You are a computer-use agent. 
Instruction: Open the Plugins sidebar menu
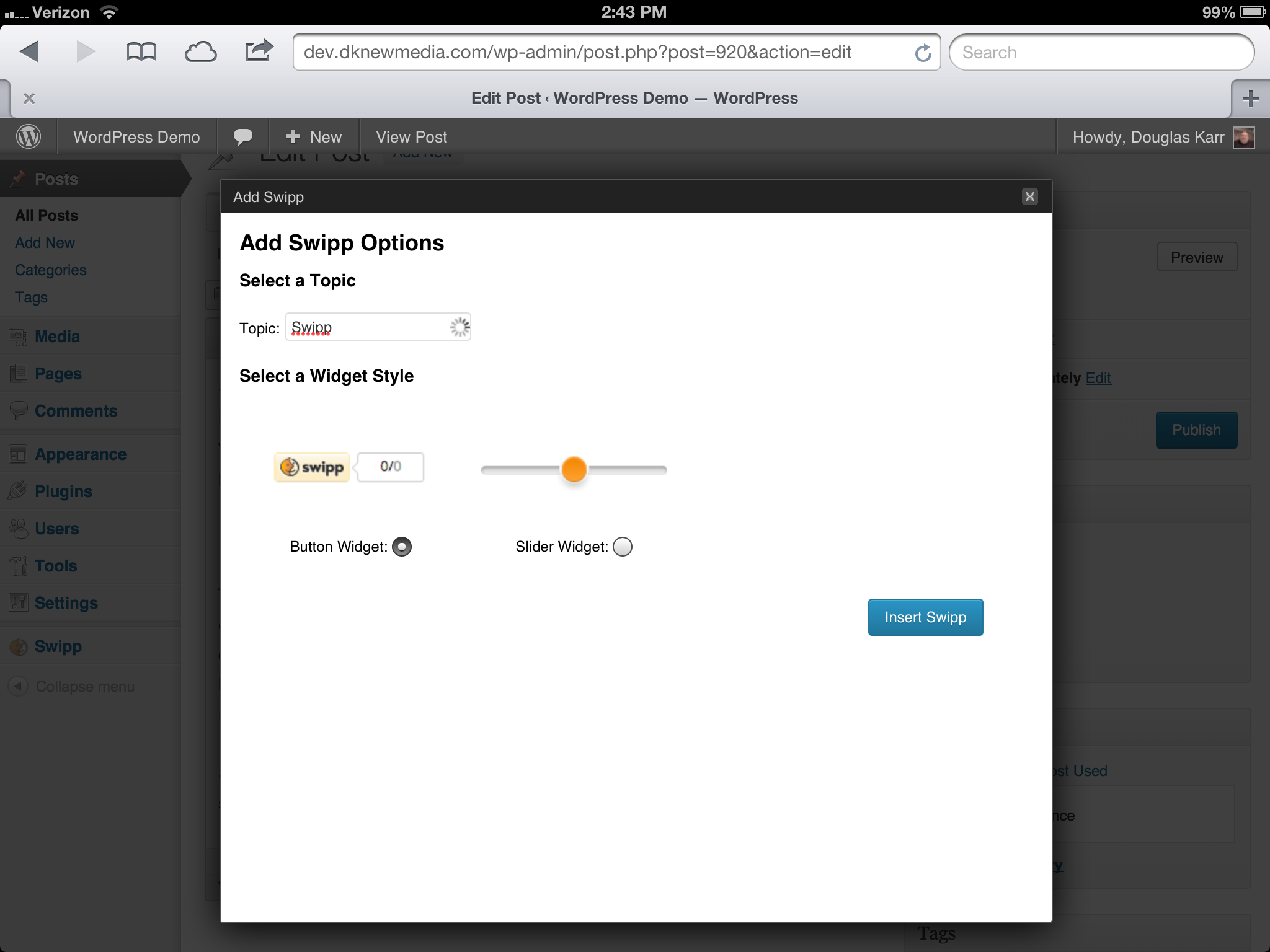91,491
